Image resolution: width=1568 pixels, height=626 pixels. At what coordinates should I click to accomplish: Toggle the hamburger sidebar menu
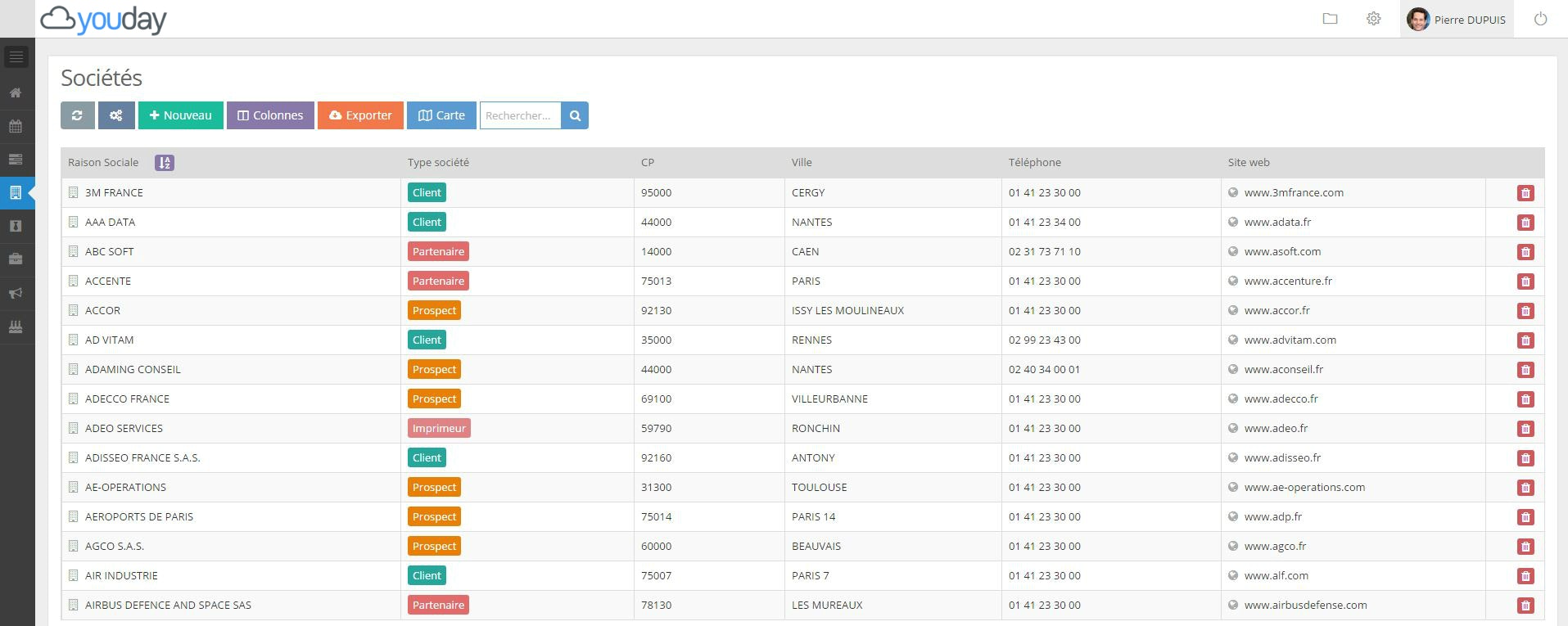coord(16,56)
